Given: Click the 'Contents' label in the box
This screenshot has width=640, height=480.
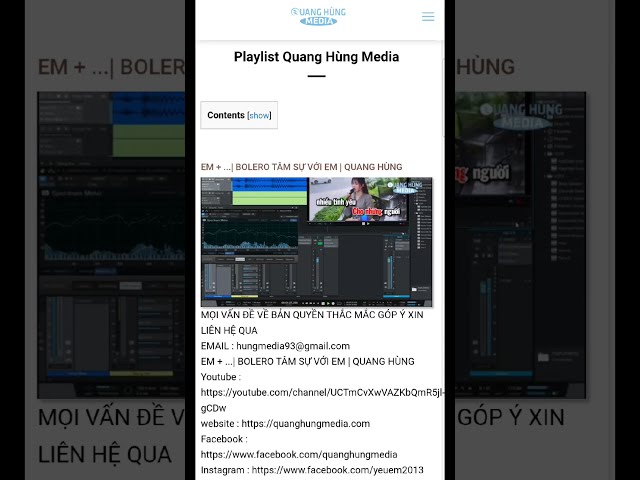Looking at the screenshot, I should coord(226,115).
